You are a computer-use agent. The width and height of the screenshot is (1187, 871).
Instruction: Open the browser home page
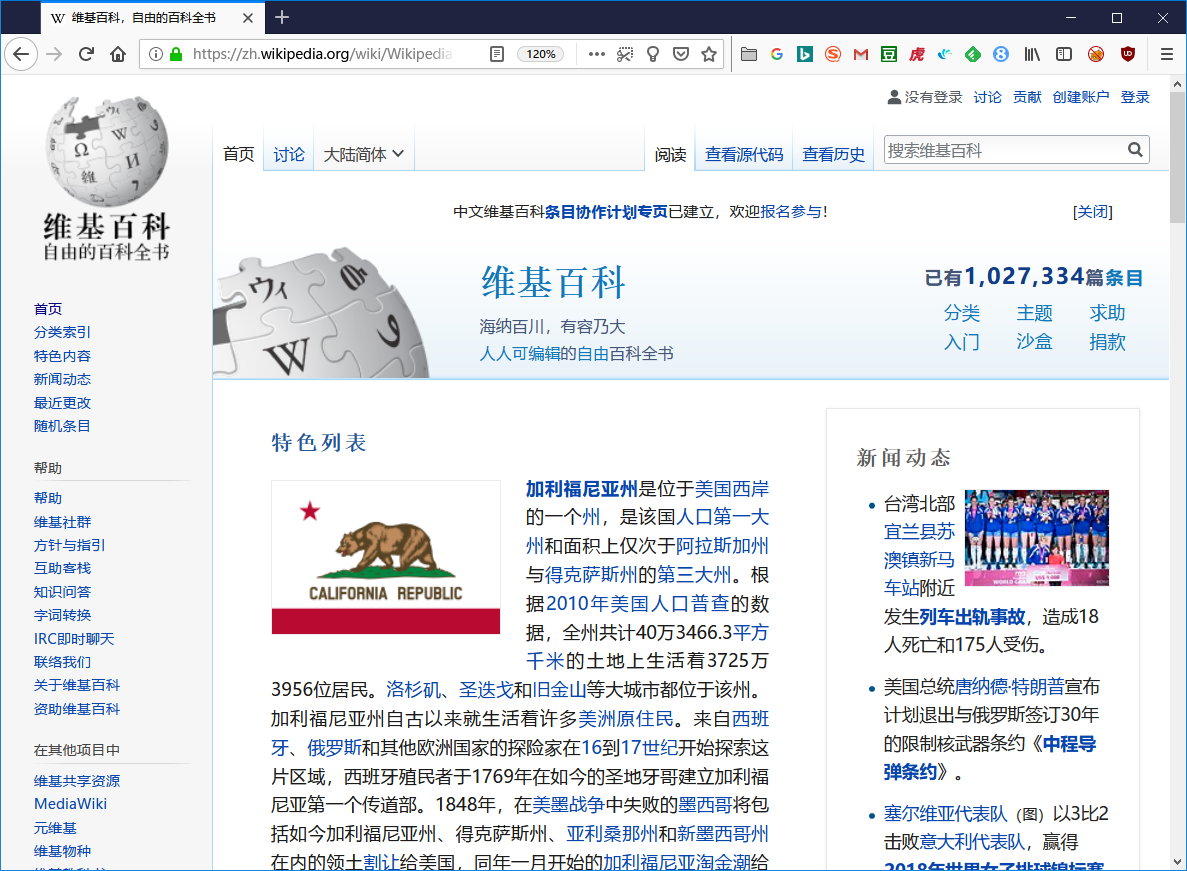point(118,54)
